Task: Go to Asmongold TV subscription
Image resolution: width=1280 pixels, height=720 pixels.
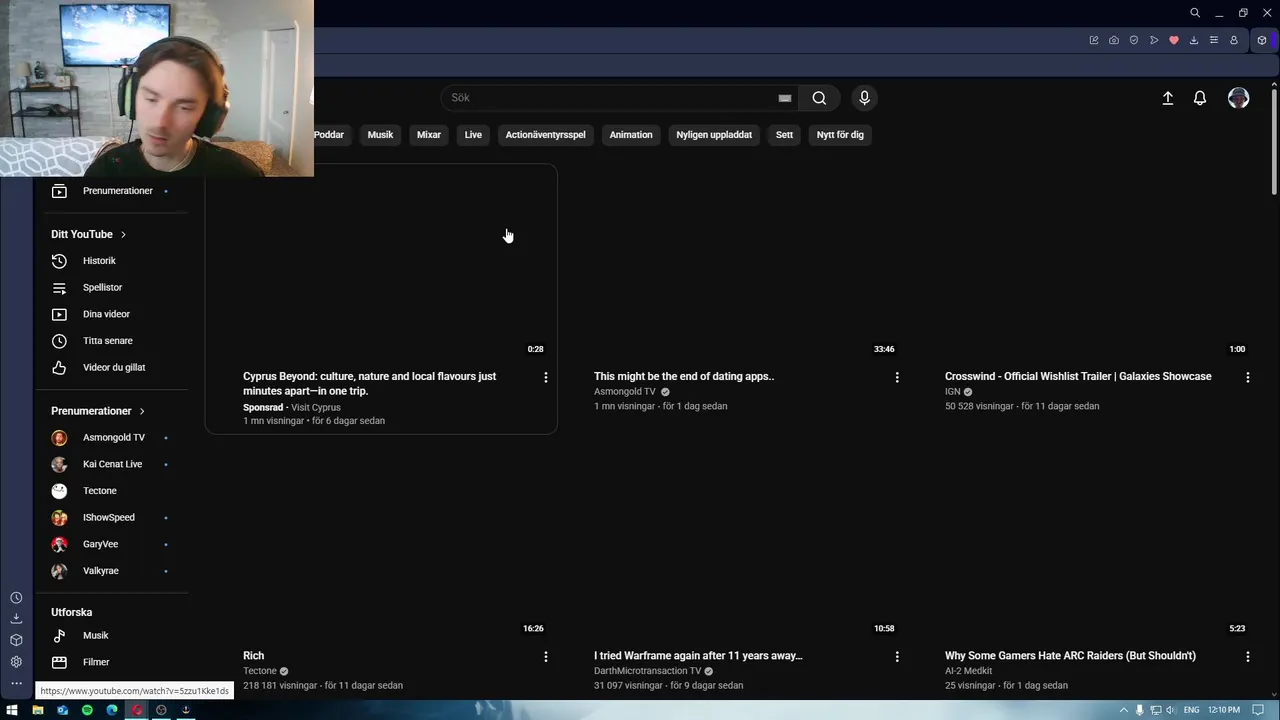Action: (112, 438)
